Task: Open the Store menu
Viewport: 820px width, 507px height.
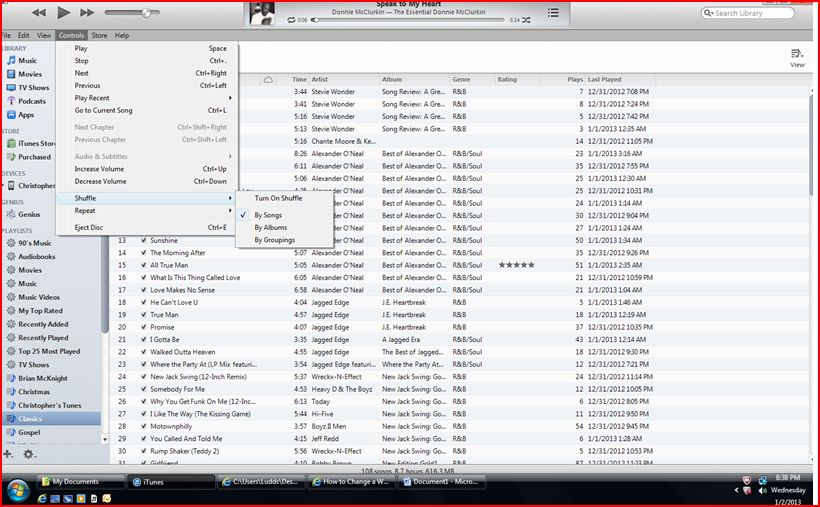Action: point(99,35)
